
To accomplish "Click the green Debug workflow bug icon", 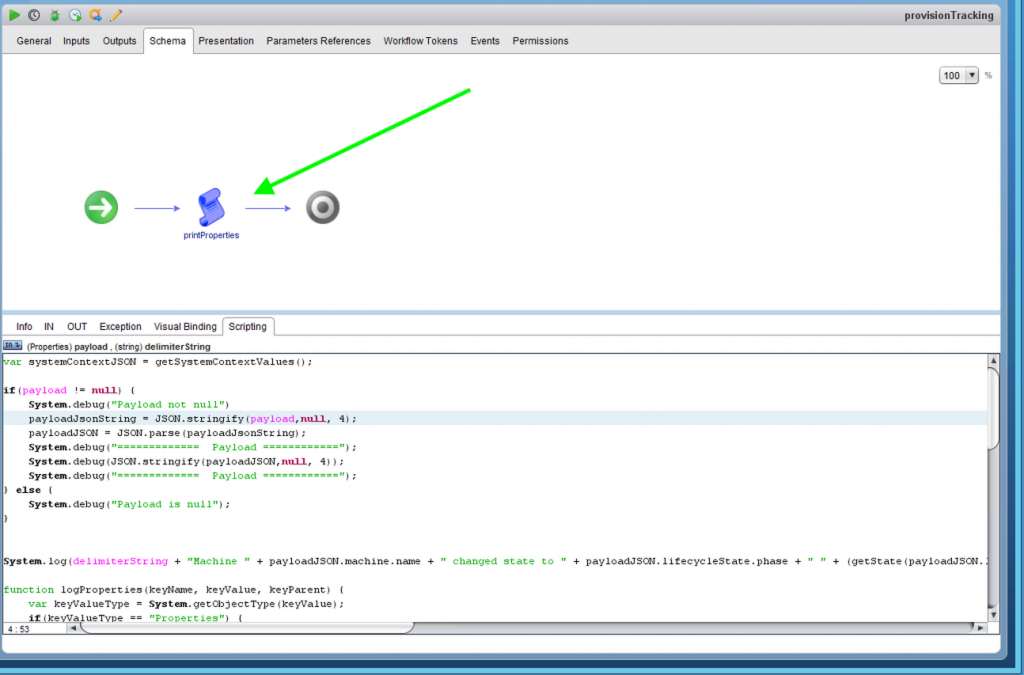I will [55, 15].
